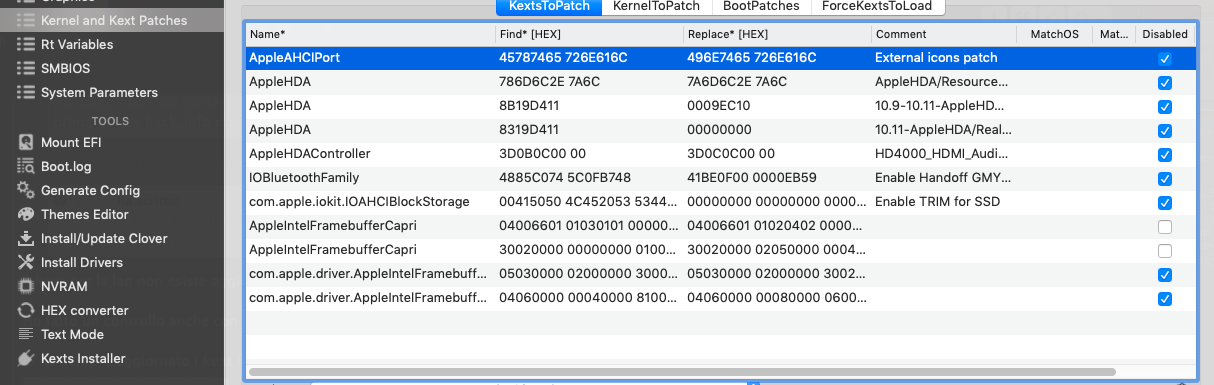Click the Install/Update Clover download icon
Screen dimensions: 1214x385
(25, 238)
